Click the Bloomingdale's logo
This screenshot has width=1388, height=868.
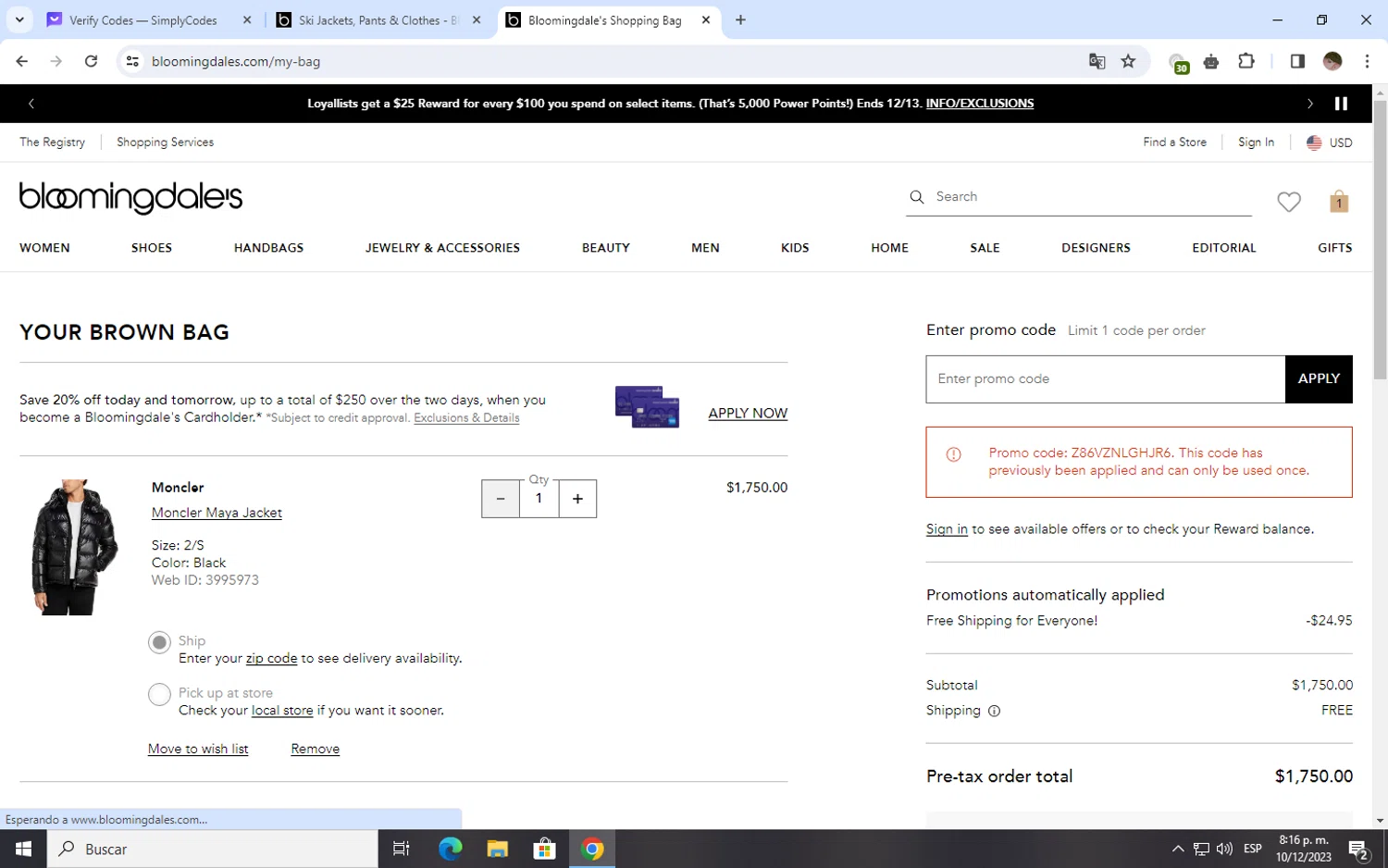(x=130, y=197)
